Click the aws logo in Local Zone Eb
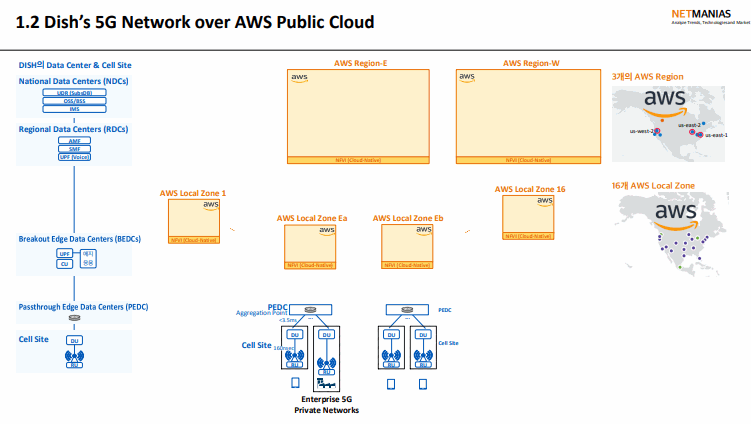Image resolution: width=751 pixels, height=424 pixels. [x=424, y=230]
